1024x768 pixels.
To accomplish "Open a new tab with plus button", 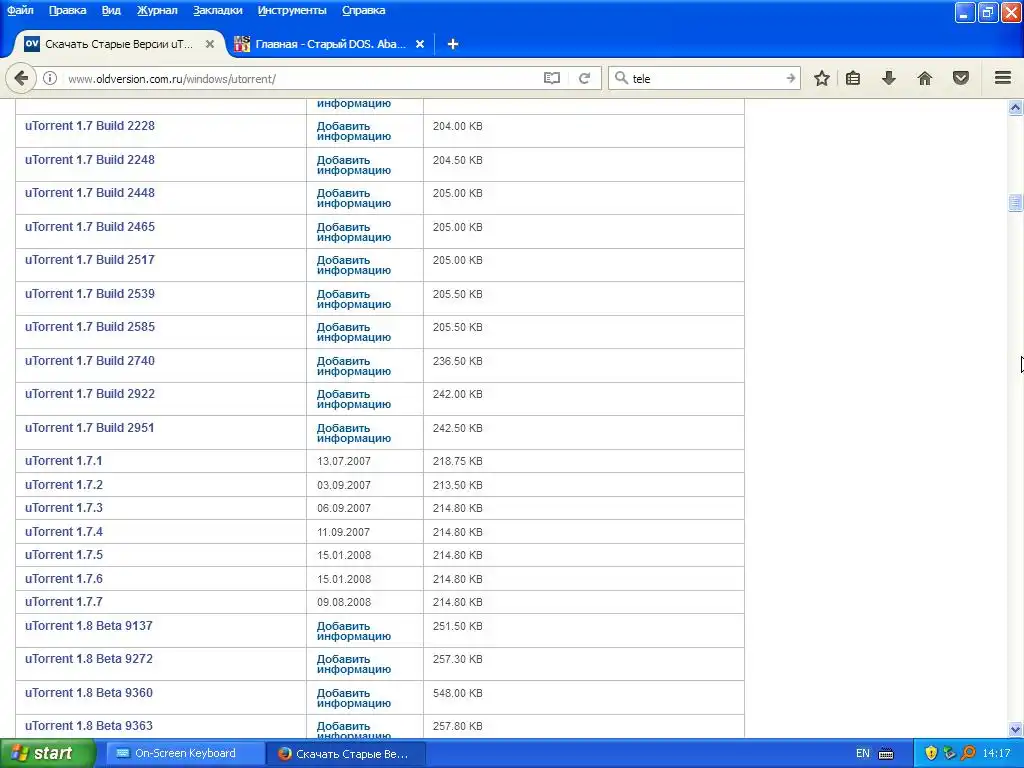I will 453,44.
